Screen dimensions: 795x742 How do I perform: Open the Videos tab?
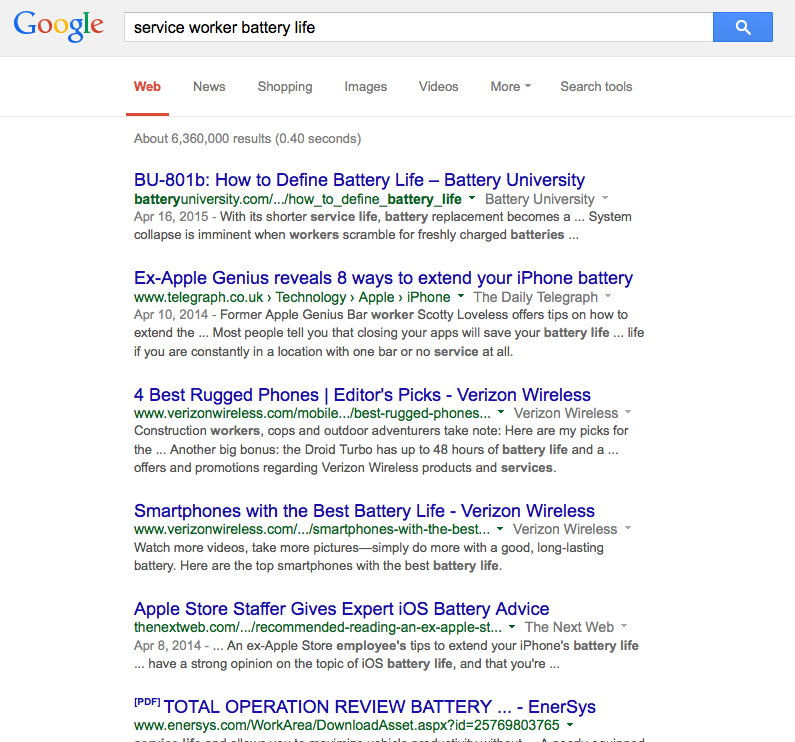click(x=439, y=87)
